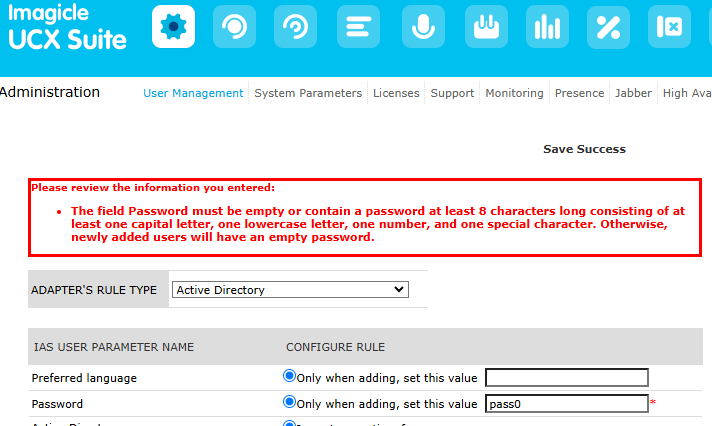Click the partially visible X-box icon
This screenshot has width=712, height=426.
pyautogui.click(x=670, y=27)
